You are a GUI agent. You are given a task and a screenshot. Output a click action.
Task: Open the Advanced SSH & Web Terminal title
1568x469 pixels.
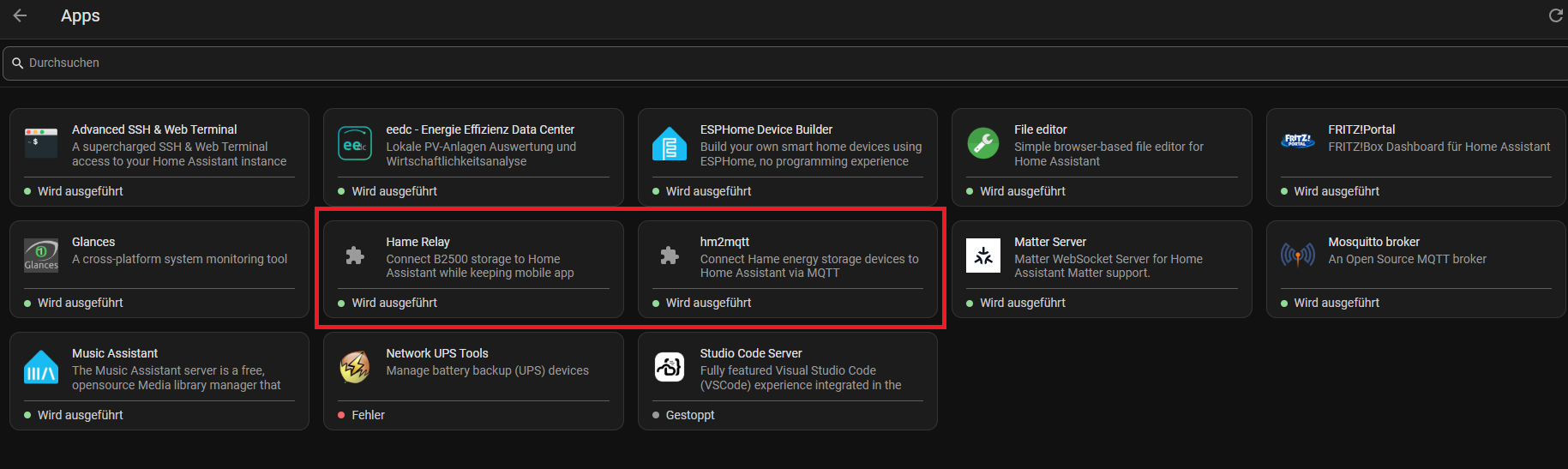(154, 129)
